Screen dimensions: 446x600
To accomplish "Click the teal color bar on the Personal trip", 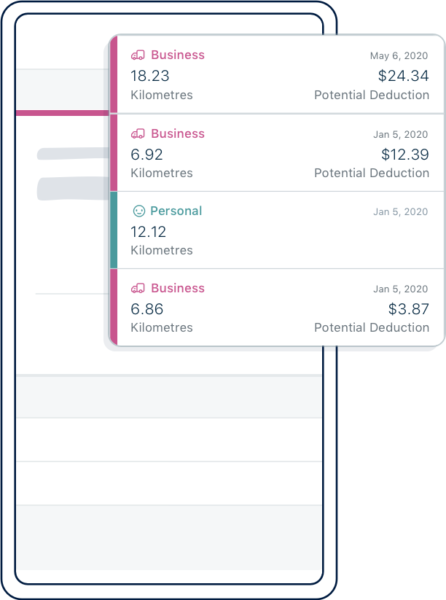I will (114, 230).
